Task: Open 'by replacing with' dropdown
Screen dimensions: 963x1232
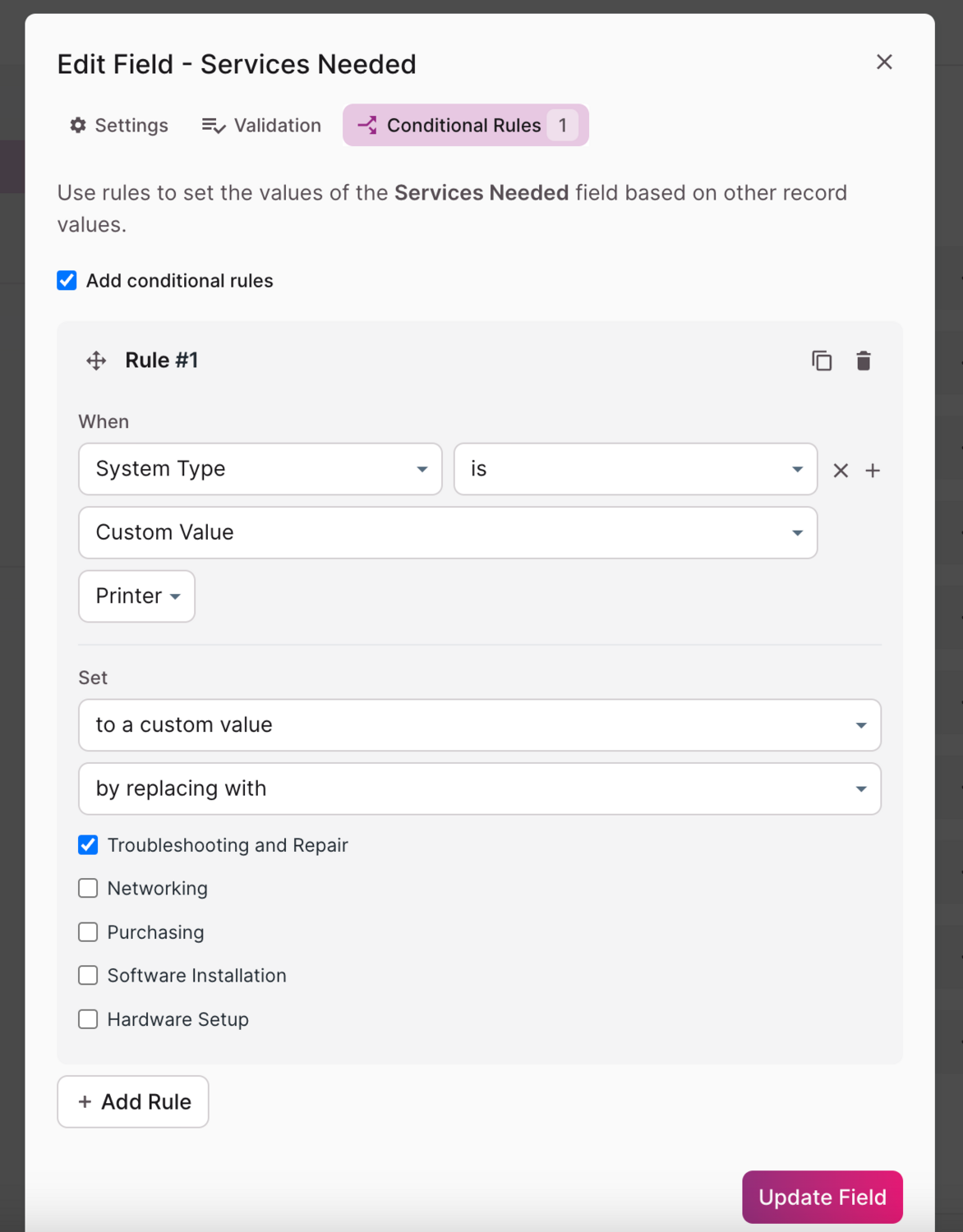Action: (x=479, y=789)
